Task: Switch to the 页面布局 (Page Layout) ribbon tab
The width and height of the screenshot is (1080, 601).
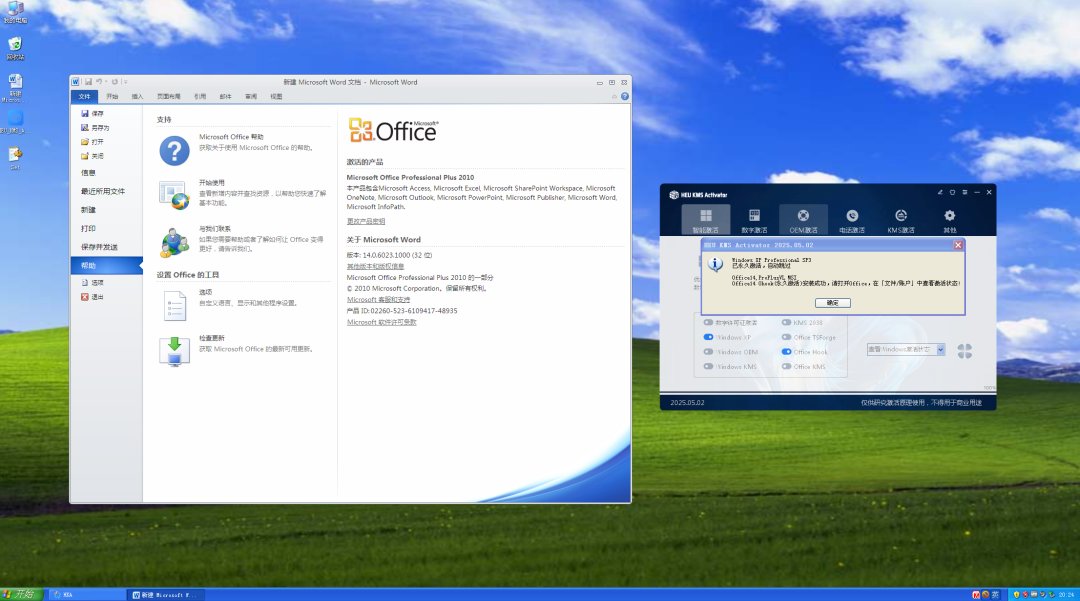Action: tap(168, 96)
